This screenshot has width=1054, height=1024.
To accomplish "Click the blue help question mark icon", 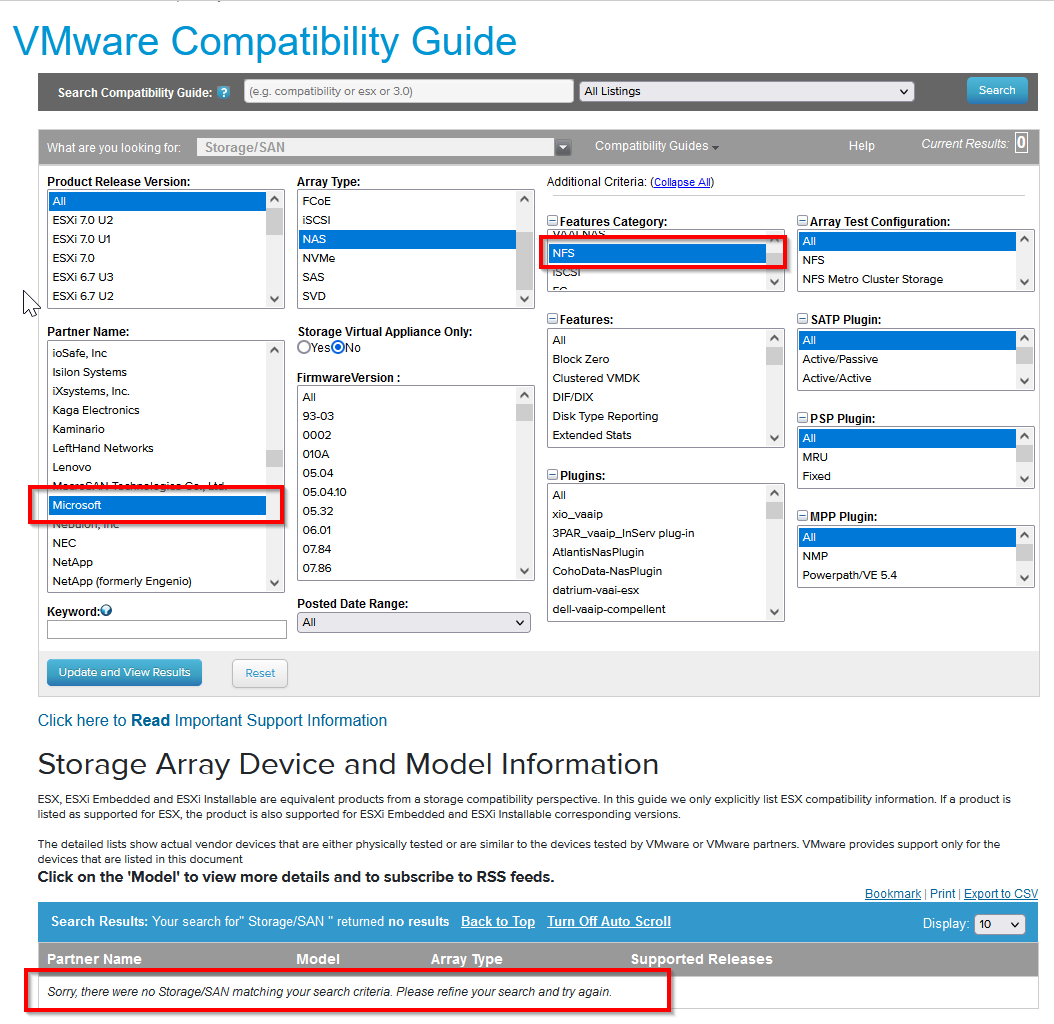I will 224,92.
